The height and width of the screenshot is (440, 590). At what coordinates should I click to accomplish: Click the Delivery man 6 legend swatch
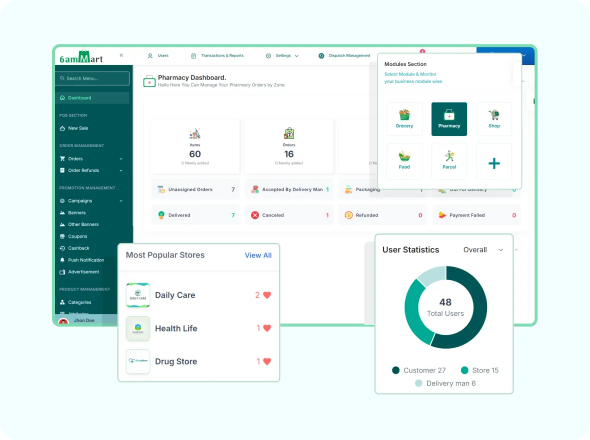click(418, 383)
